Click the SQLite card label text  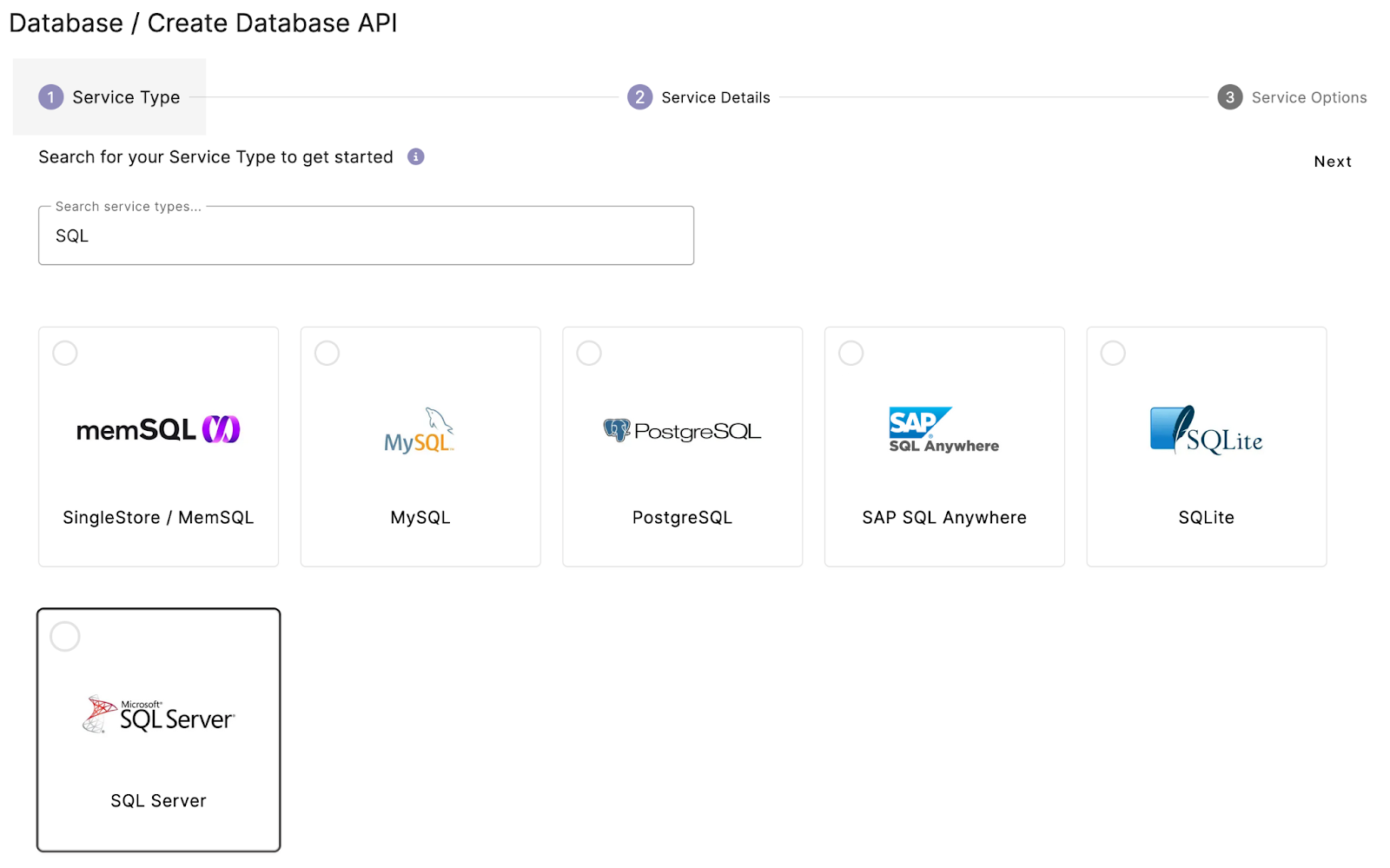pos(1206,518)
